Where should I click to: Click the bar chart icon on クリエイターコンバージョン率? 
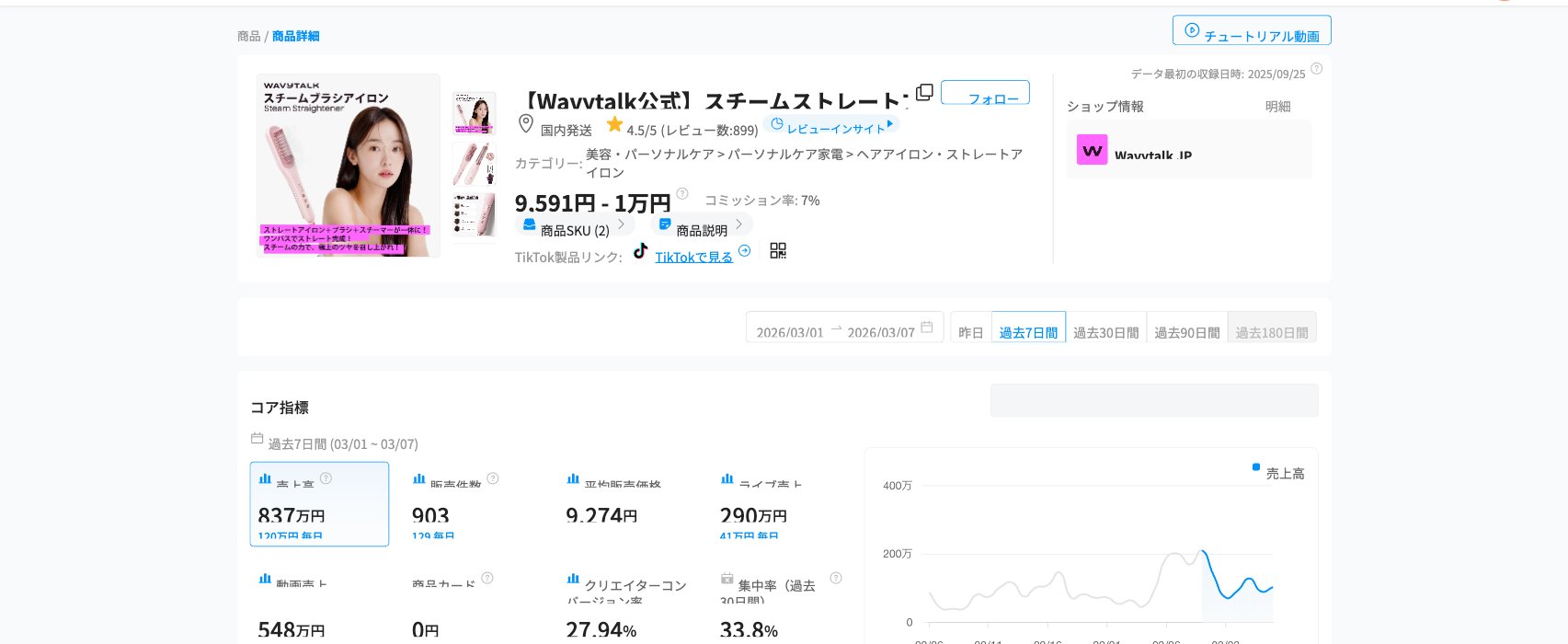573,579
